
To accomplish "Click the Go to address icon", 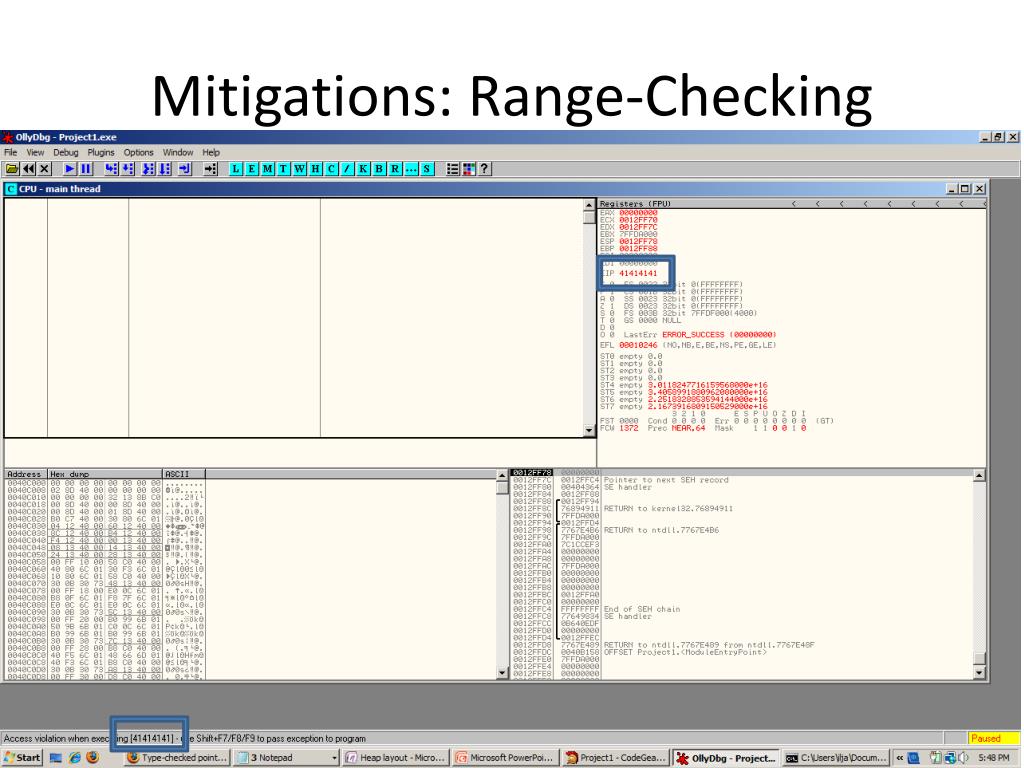I will coord(210,168).
